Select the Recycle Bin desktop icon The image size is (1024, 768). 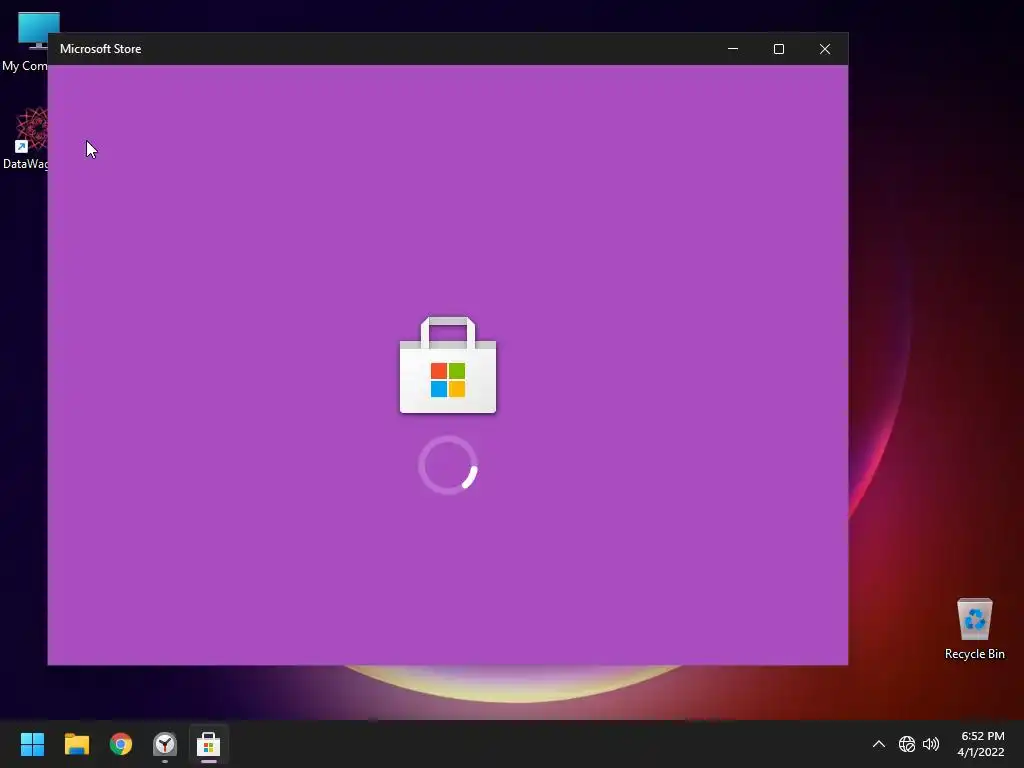click(974, 629)
